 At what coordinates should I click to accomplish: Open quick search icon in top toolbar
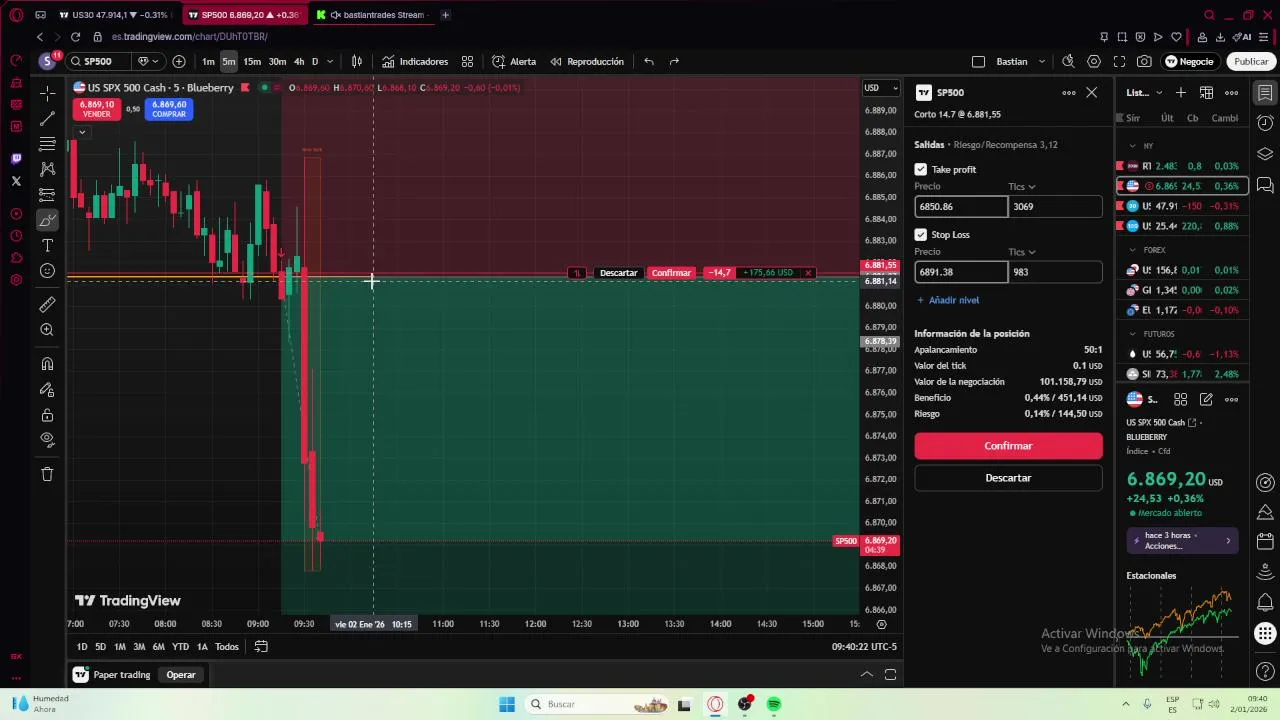[1068, 61]
